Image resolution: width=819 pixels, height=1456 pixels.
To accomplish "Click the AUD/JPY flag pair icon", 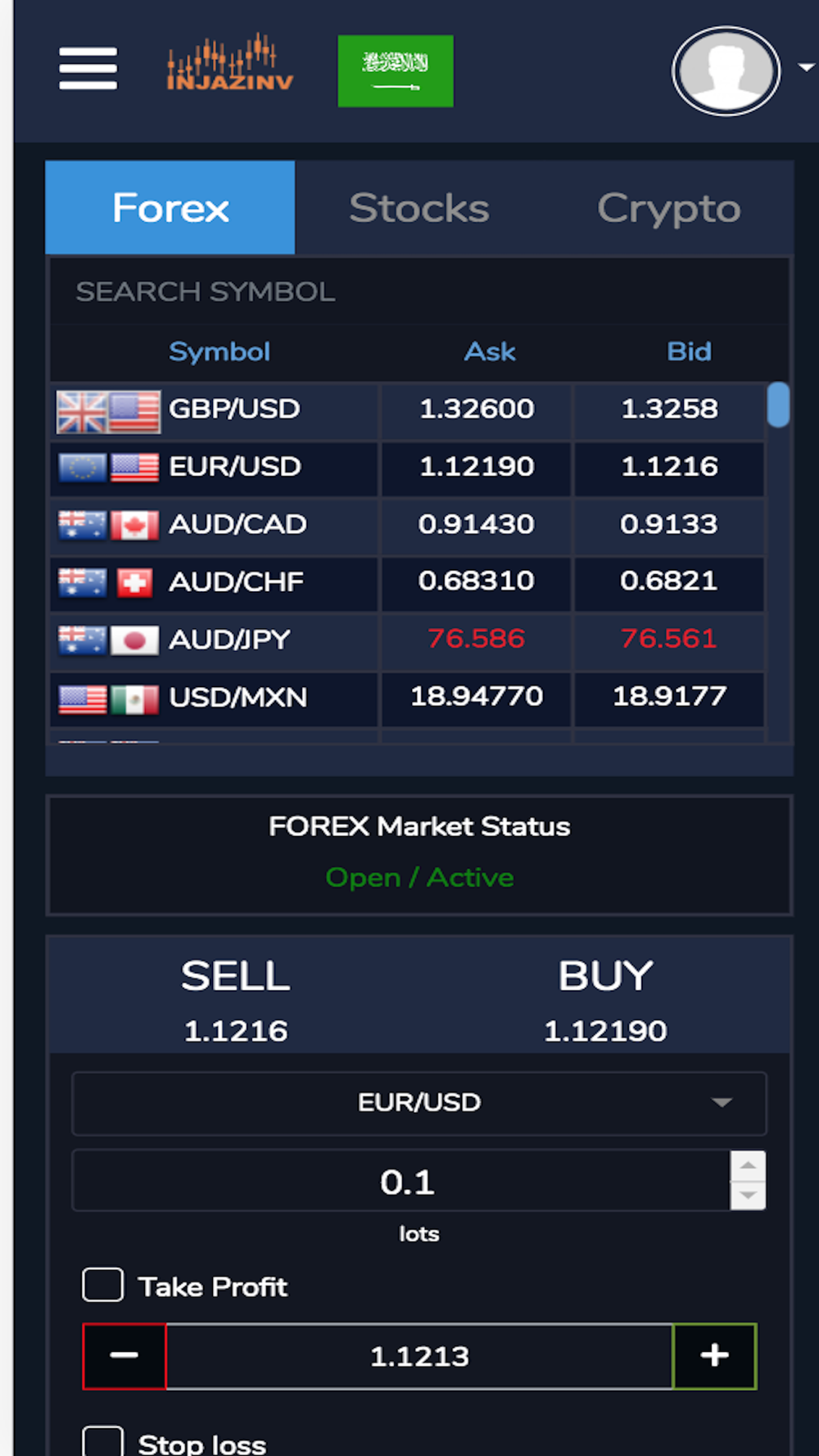I will click(x=108, y=640).
